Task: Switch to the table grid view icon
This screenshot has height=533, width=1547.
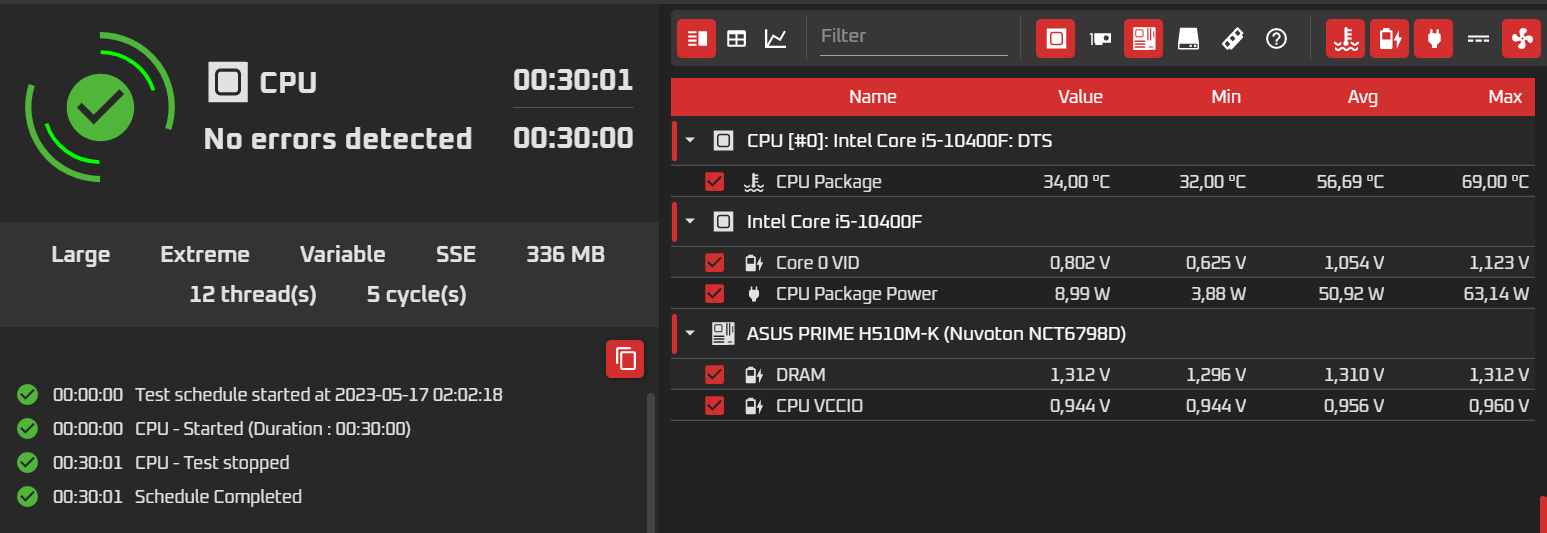Action: point(736,39)
